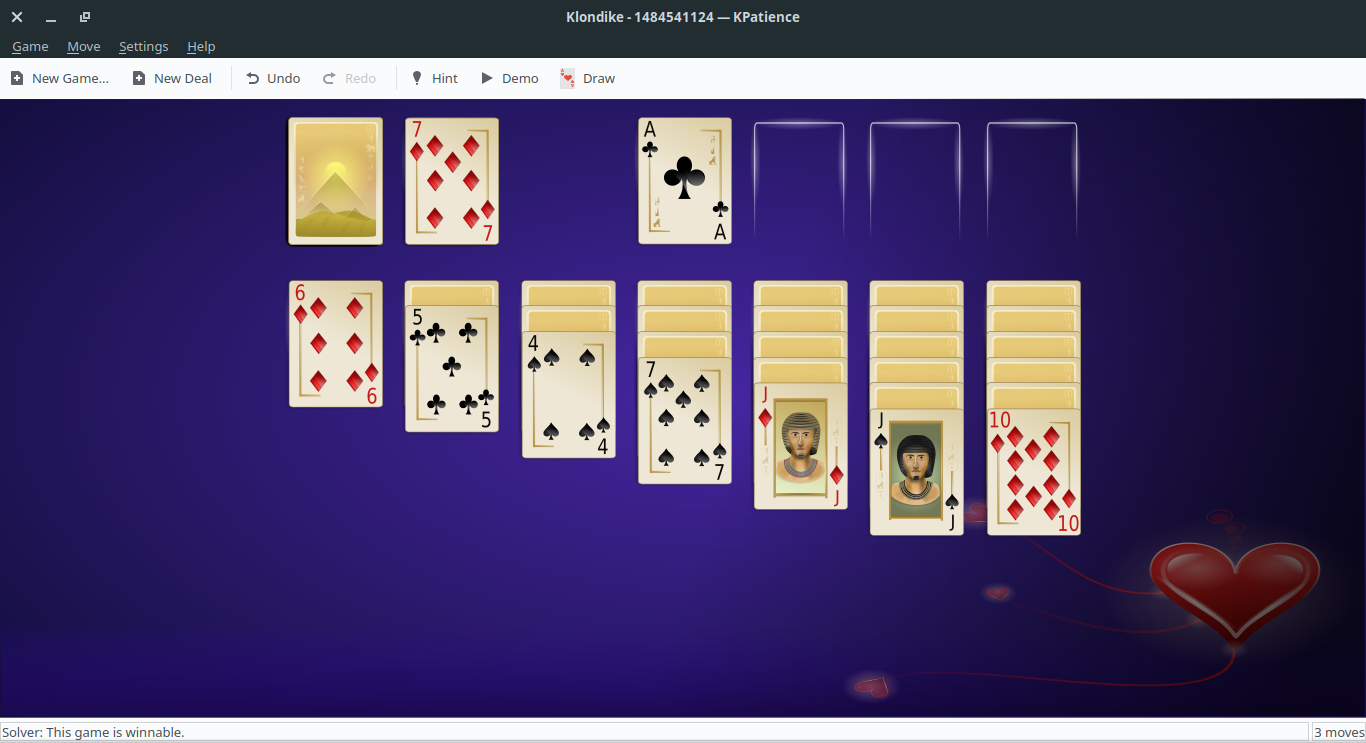Viewport: 1366px width, 743px height.
Task: Click the third empty foundation slot
Action: click(915, 181)
